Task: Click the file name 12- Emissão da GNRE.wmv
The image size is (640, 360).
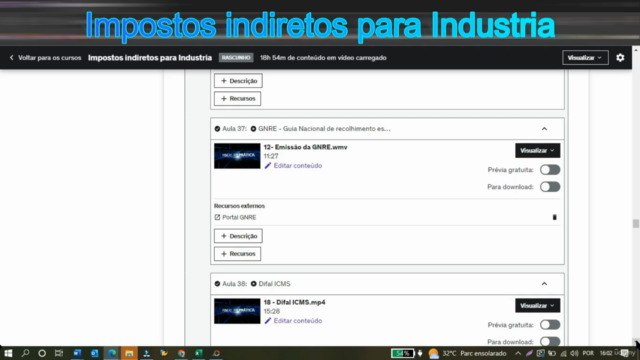Action: (x=305, y=147)
